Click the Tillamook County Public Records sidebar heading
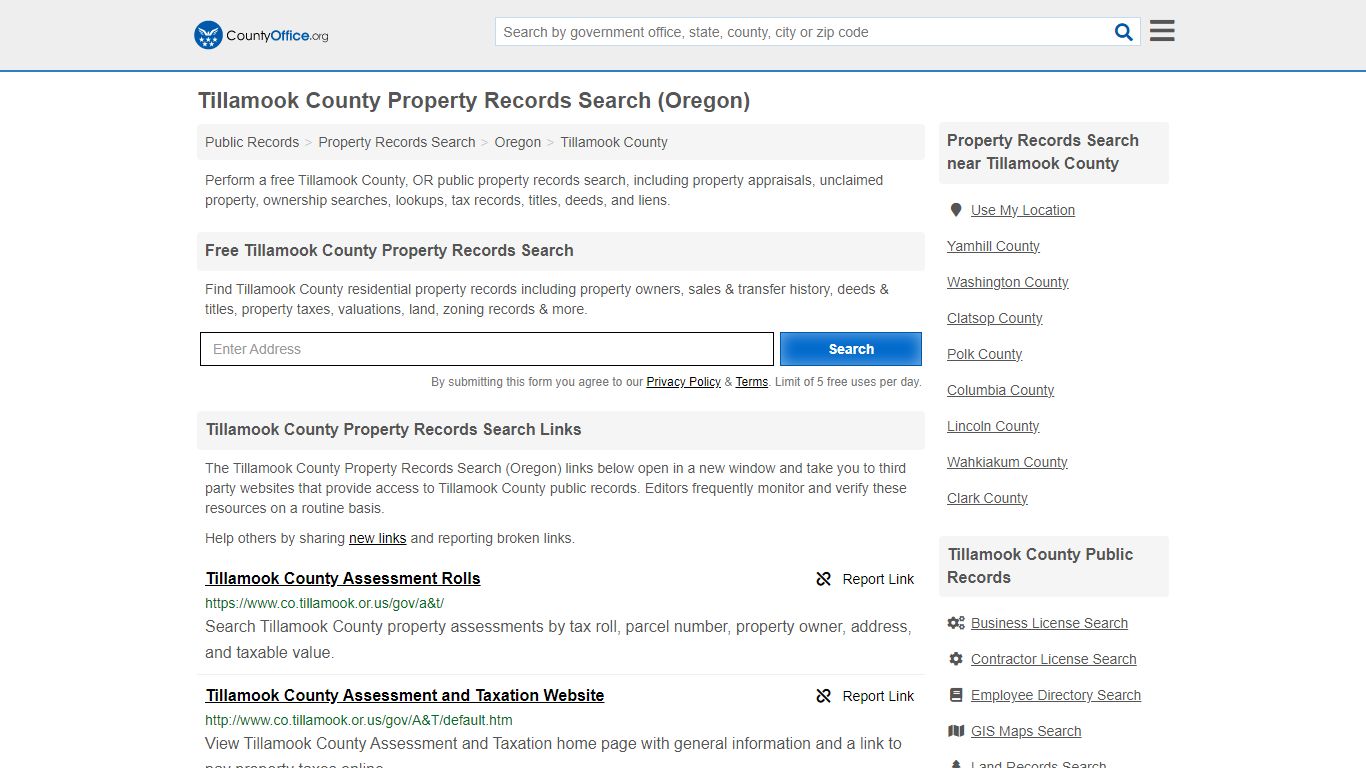 [x=1040, y=566]
